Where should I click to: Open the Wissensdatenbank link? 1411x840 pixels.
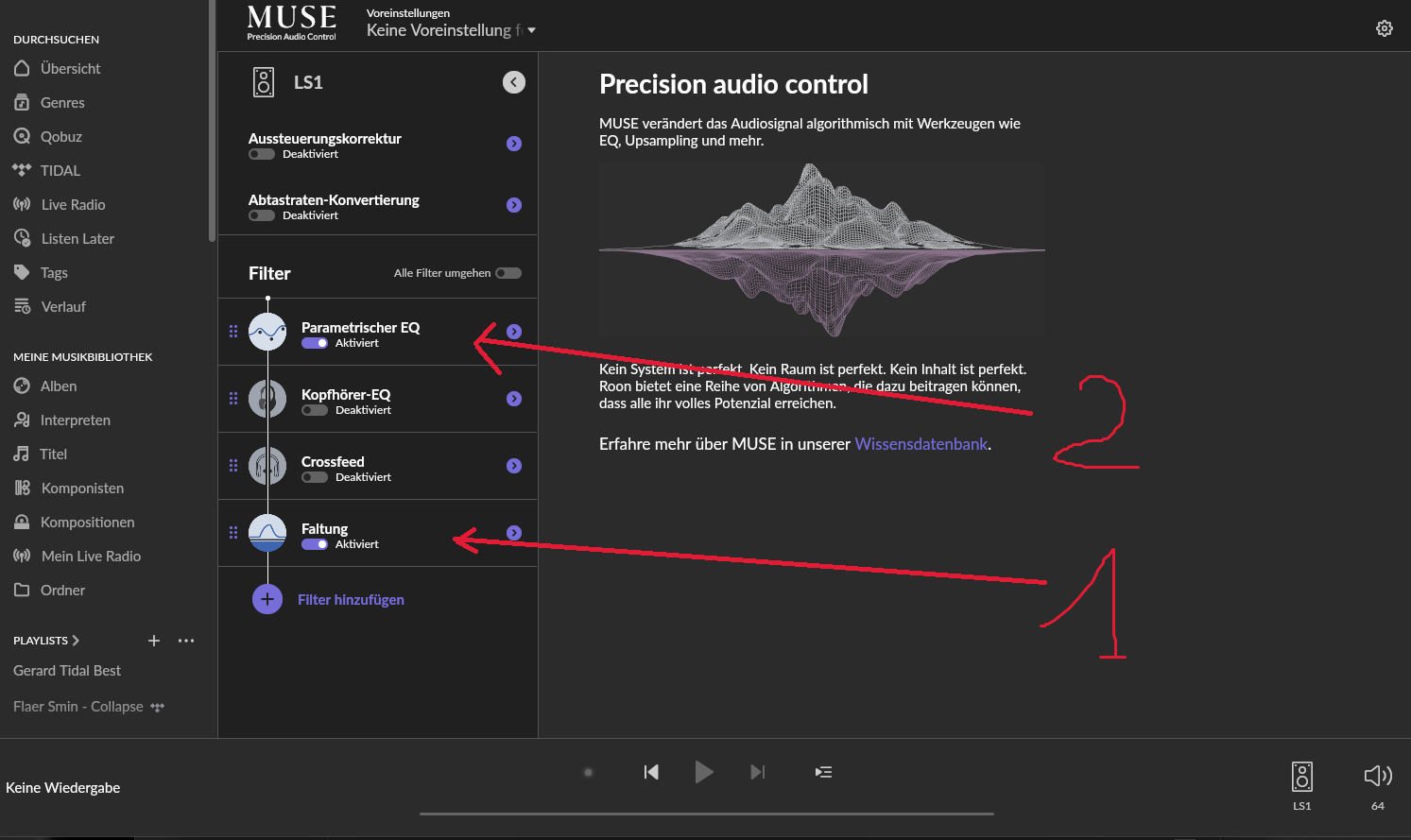pyautogui.click(x=921, y=444)
